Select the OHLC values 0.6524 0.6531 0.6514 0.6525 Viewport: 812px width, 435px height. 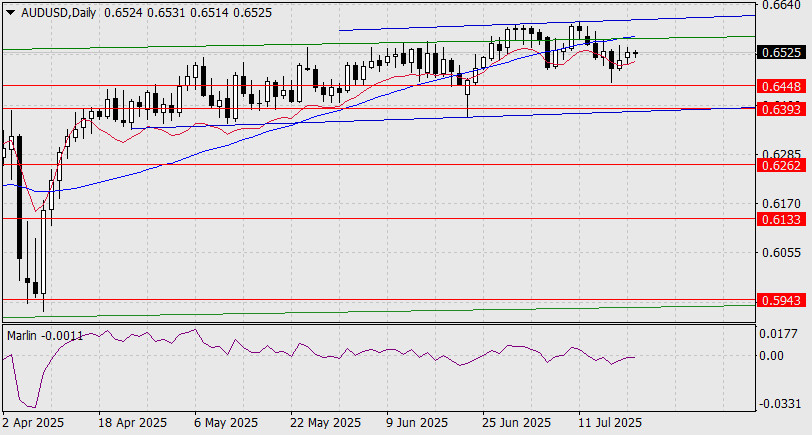coord(187,13)
